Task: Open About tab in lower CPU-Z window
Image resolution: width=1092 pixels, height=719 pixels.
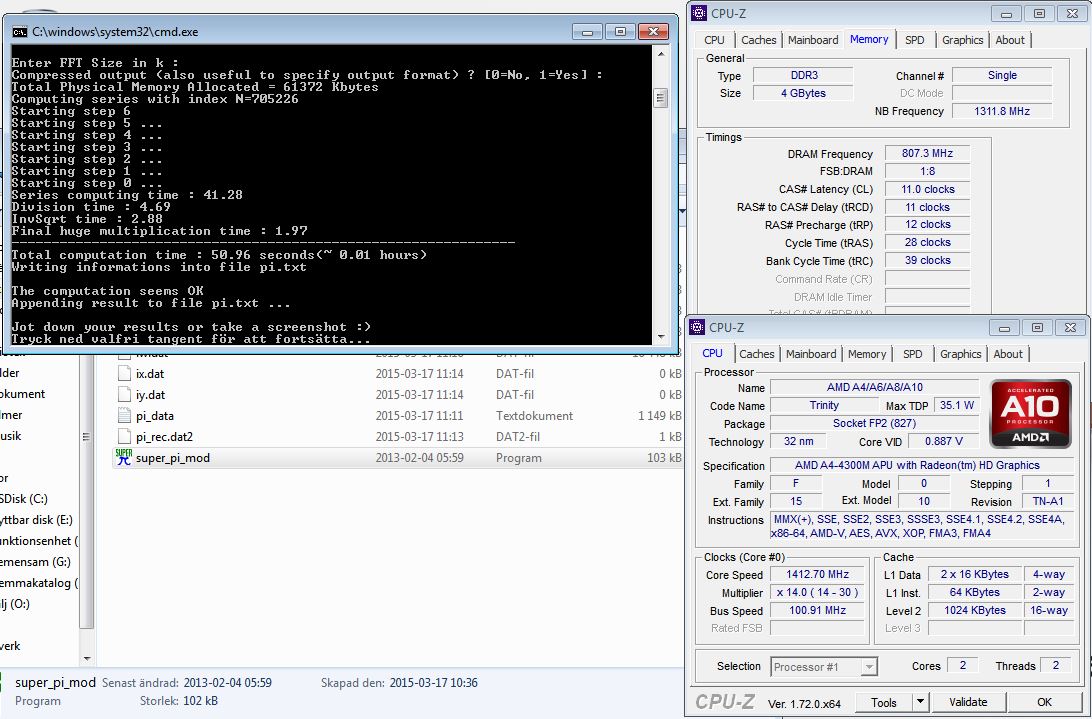Action: (1008, 355)
